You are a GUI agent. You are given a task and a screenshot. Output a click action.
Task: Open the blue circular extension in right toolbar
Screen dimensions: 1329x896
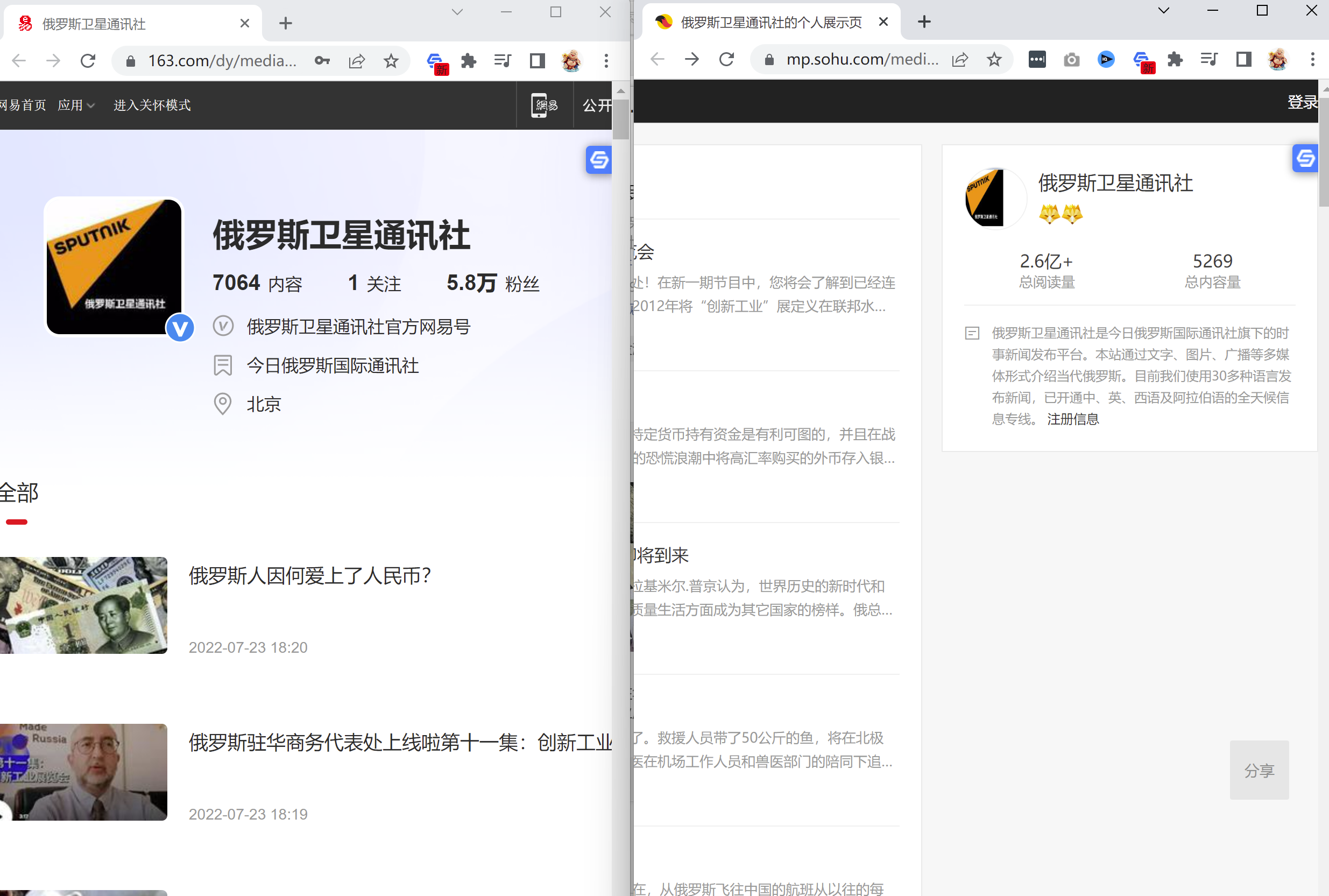pyautogui.click(x=1106, y=59)
